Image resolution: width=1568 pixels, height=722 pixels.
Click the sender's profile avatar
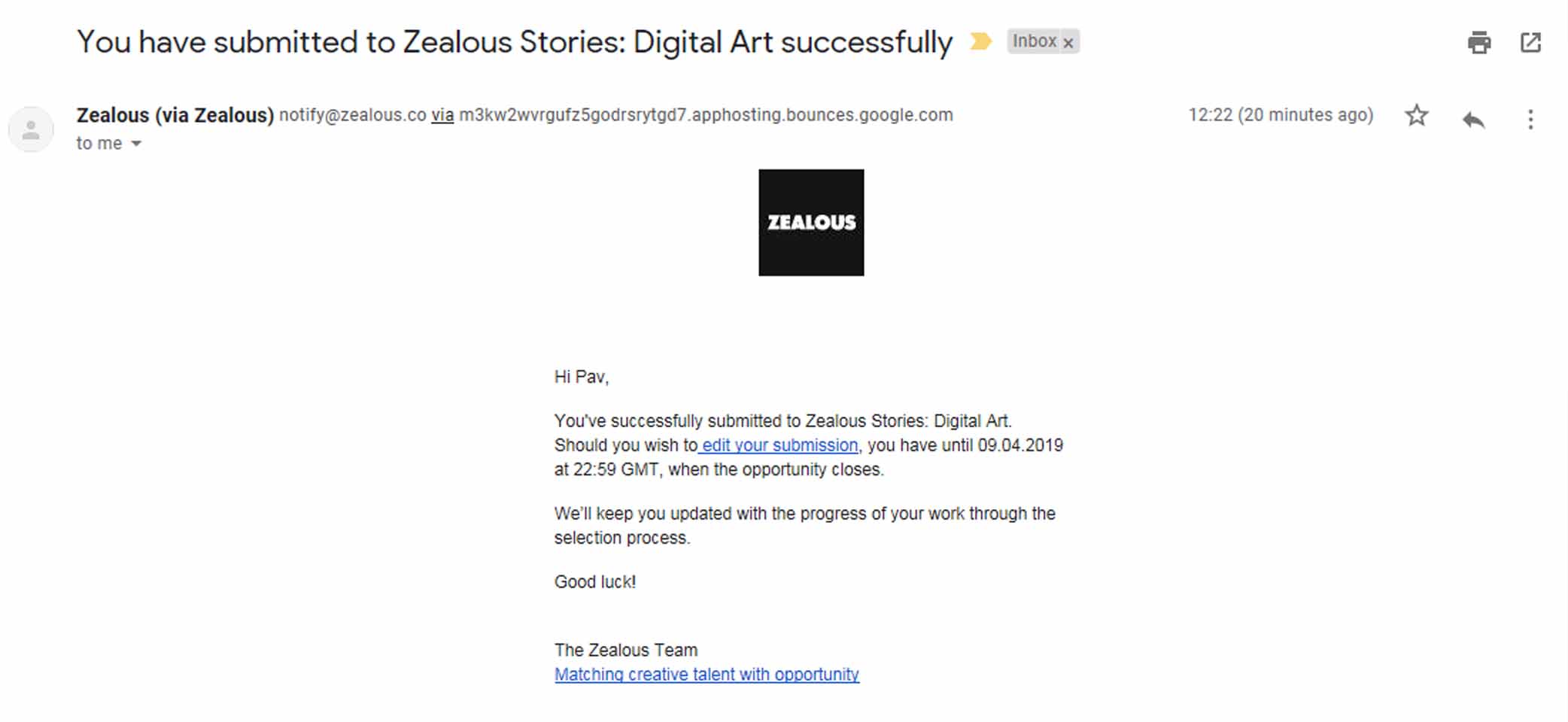coord(31,129)
